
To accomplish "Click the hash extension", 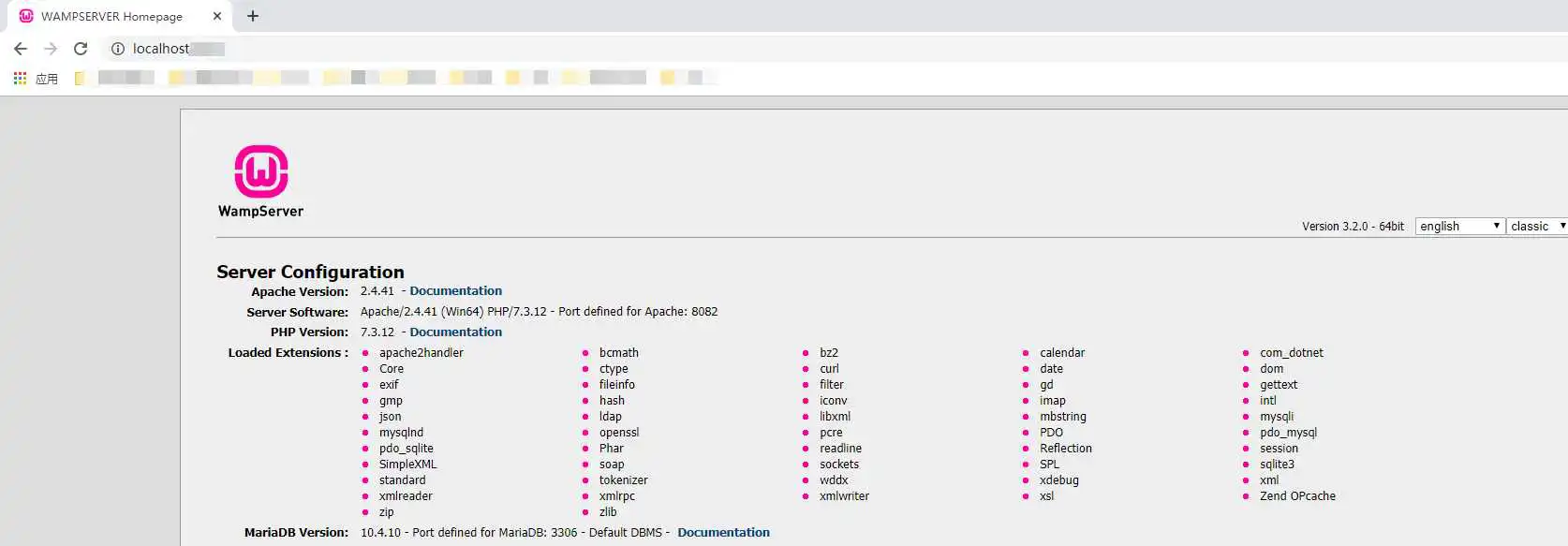I will click(612, 401).
